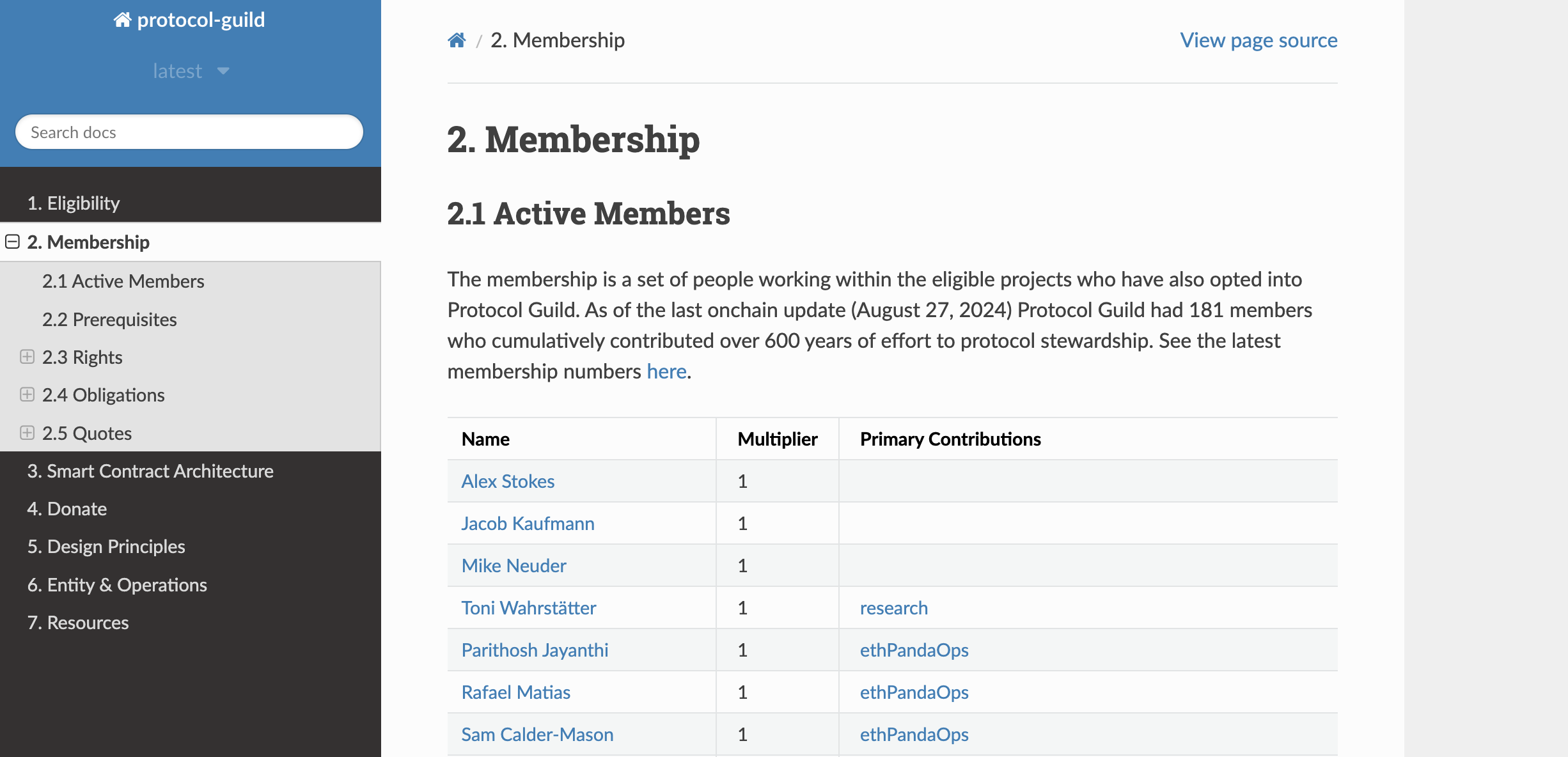
Task: Jump to 2.1 Active Members
Action: coord(123,281)
